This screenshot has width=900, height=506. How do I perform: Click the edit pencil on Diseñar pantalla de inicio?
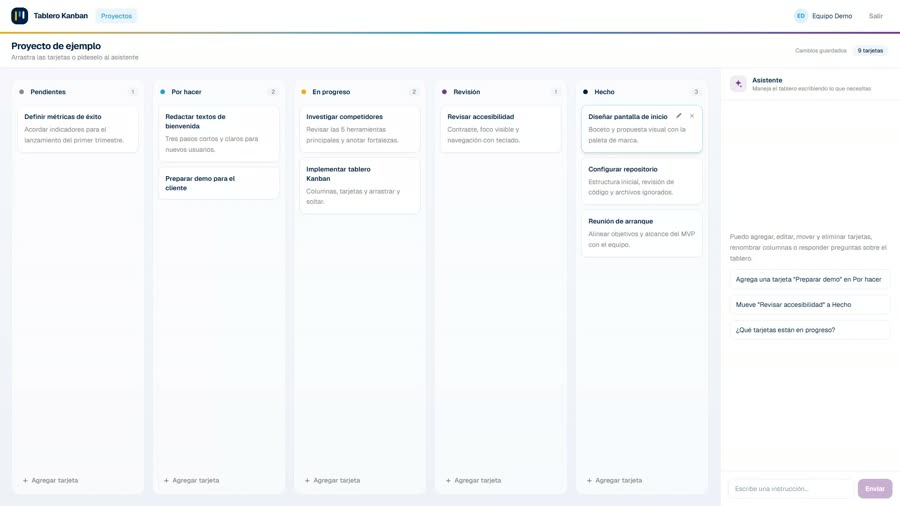(x=678, y=116)
